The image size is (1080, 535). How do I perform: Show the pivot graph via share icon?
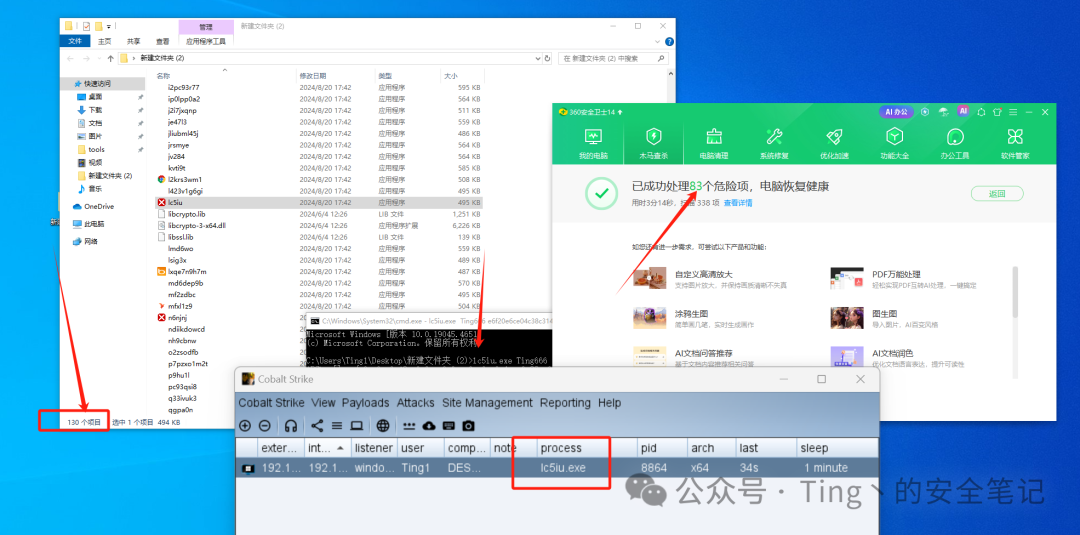pyautogui.click(x=317, y=426)
